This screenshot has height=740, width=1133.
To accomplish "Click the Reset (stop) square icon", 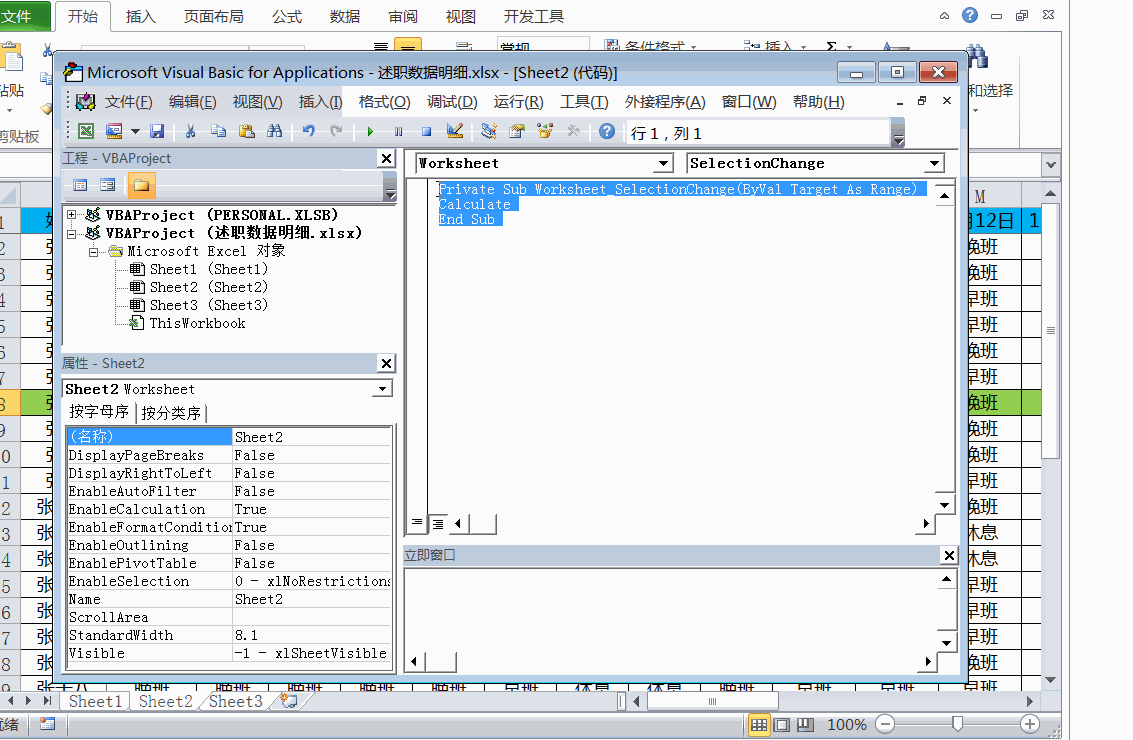I will point(426,131).
